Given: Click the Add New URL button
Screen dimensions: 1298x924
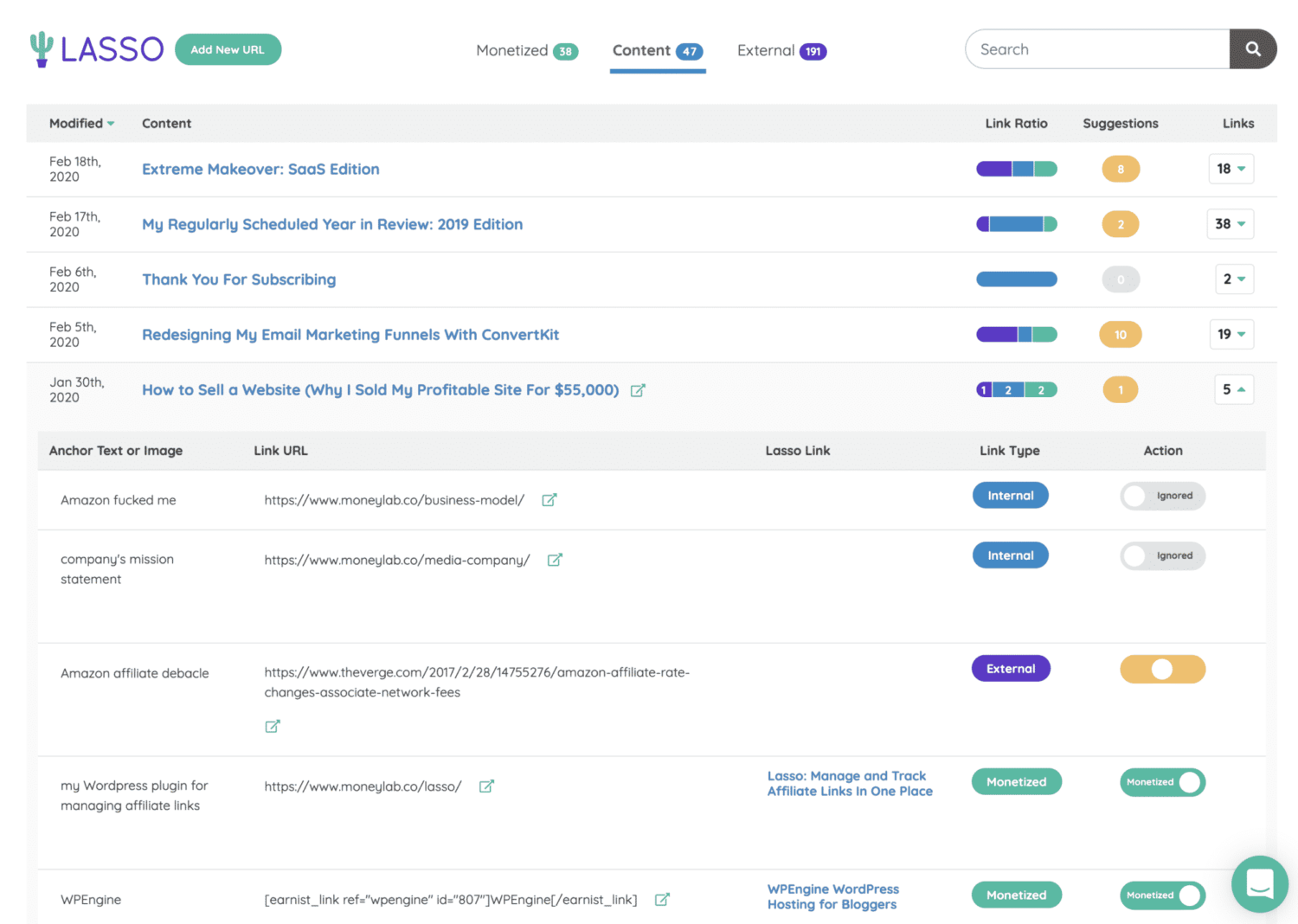Looking at the screenshot, I should (228, 49).
